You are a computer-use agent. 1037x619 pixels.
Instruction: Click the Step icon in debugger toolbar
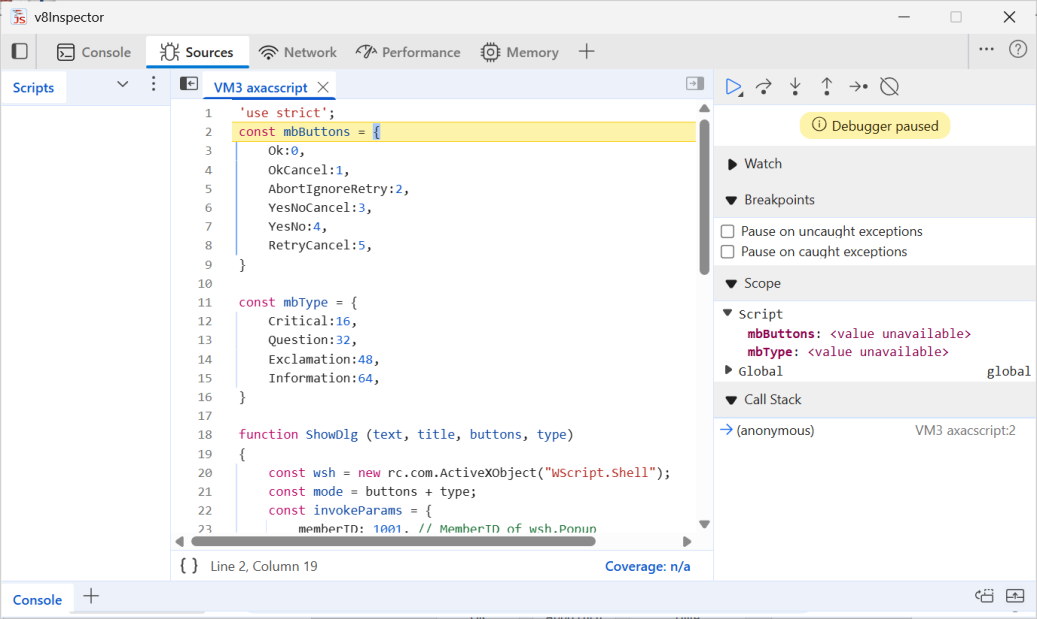point(858,87)
